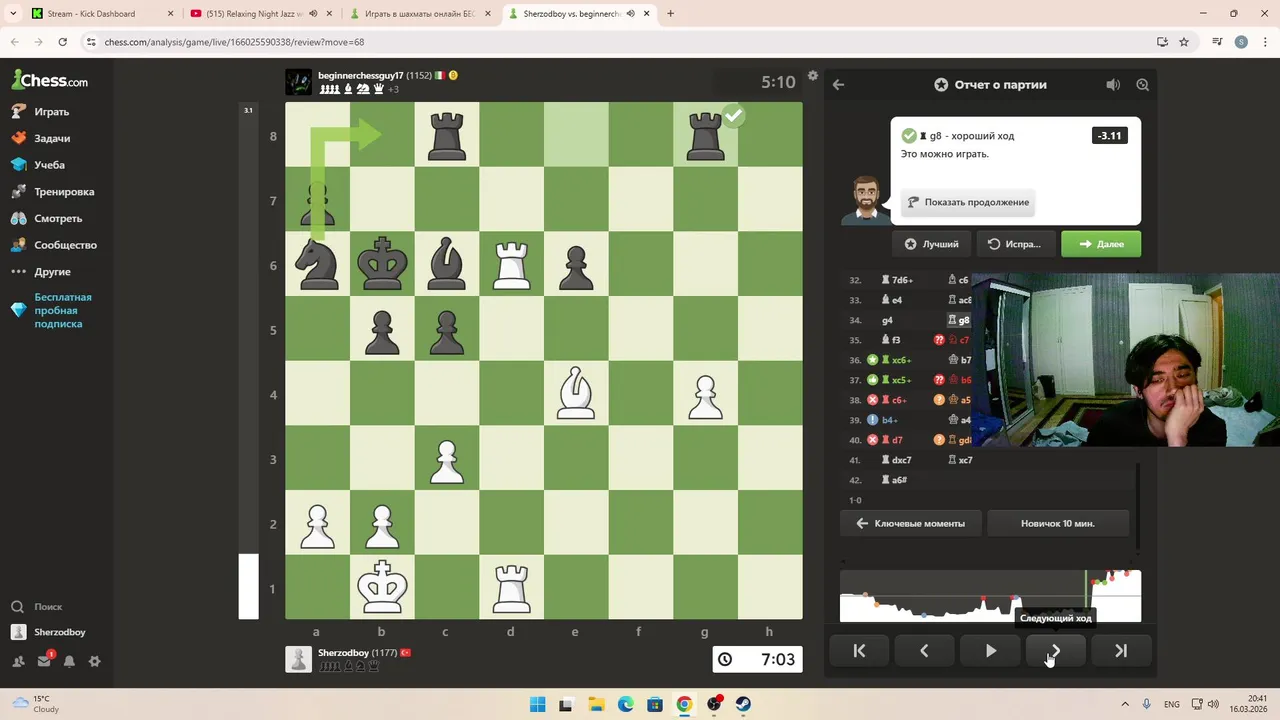Click the black rook on g8
The height and width of the screenshot is (720, 1280).
(x=705, y=135)
